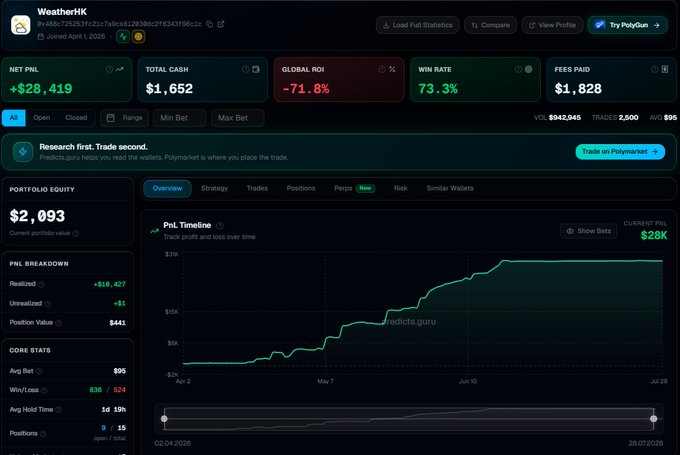Image resolution: width=680 pixels, height=455 pixels.
Task: Click the $28K current PnL value
Action: click(x=654, y=236)
